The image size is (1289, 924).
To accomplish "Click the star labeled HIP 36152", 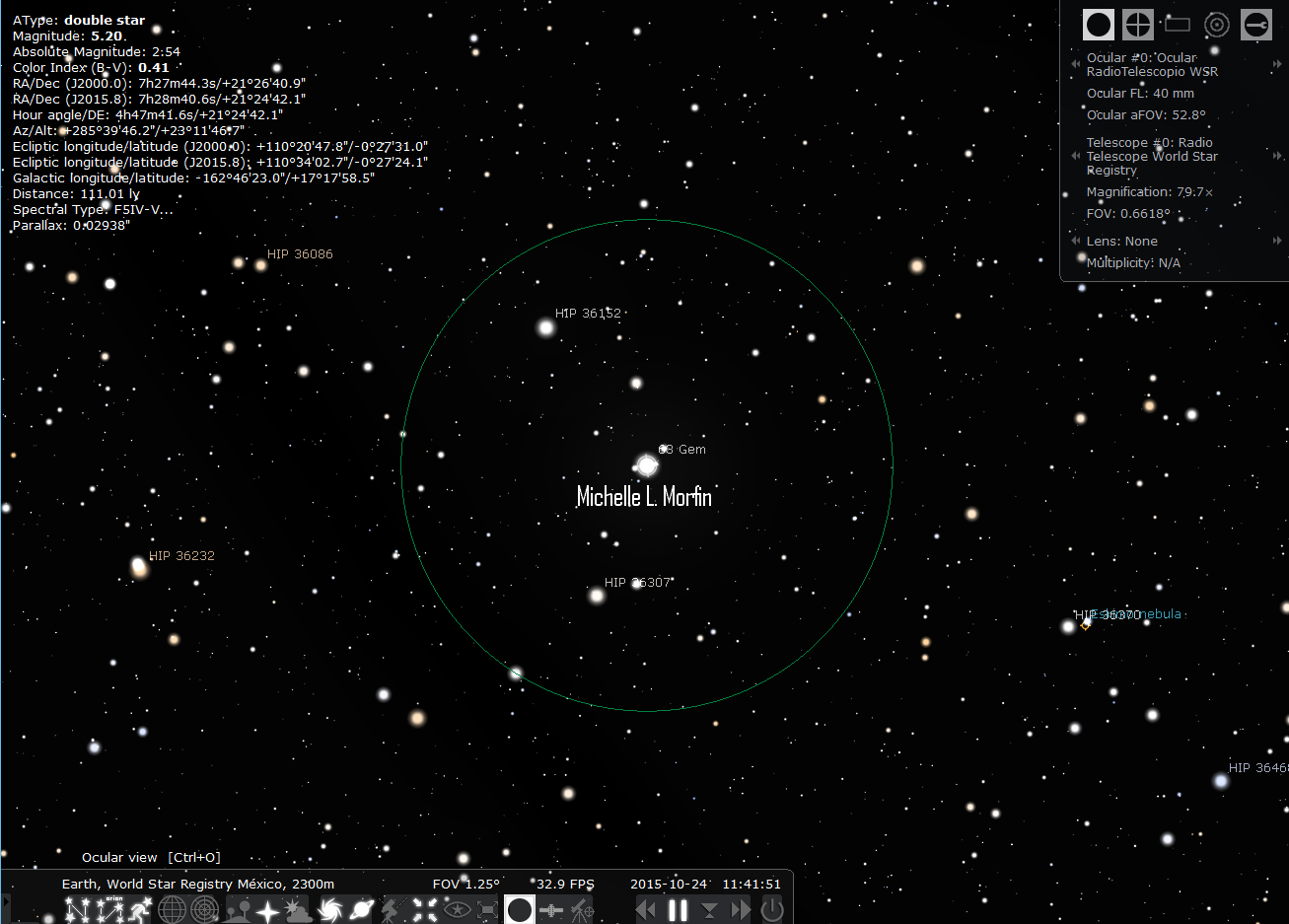I will pos(545,327).
